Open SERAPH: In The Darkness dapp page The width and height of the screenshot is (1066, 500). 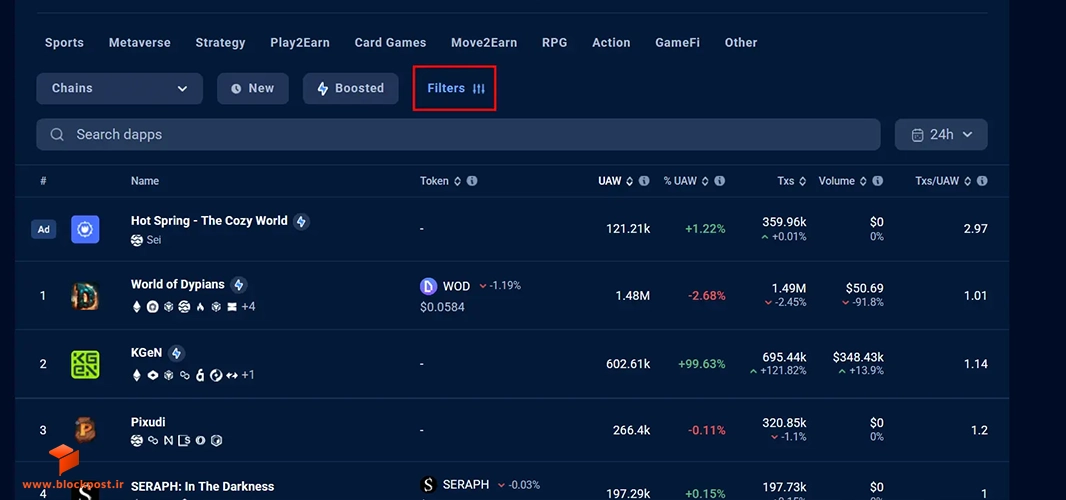tap(203, 486)
